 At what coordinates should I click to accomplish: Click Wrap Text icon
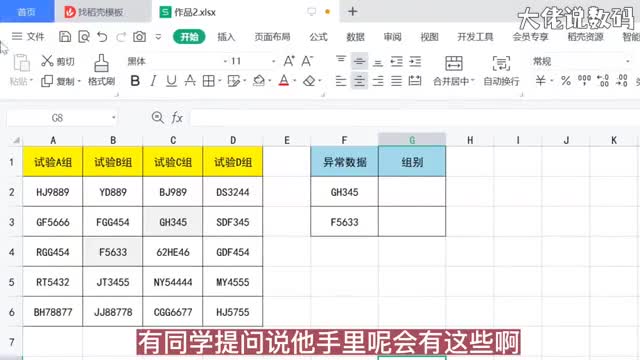pos(501,63)
